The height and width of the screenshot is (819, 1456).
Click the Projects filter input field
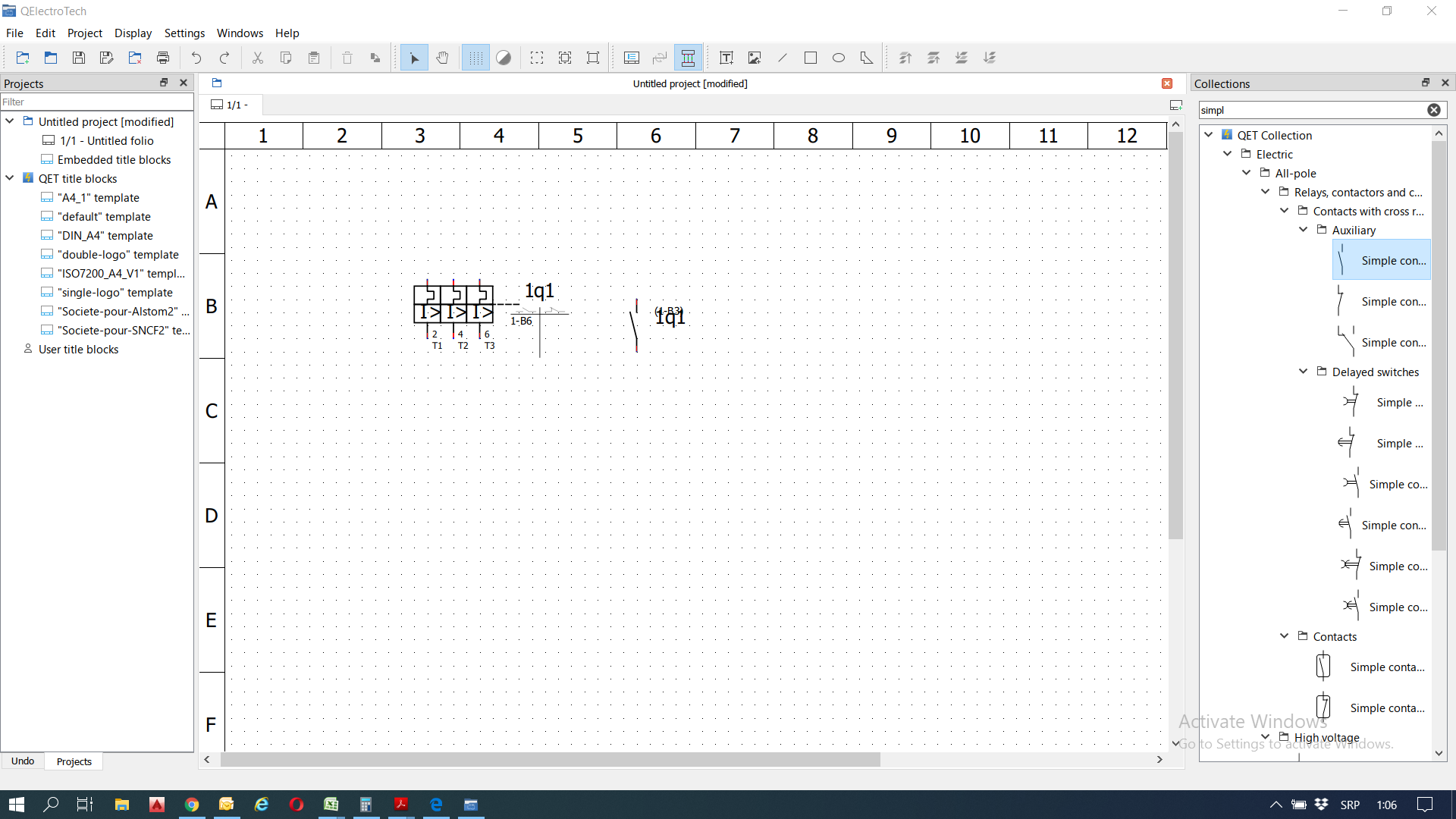click(97, 102)
